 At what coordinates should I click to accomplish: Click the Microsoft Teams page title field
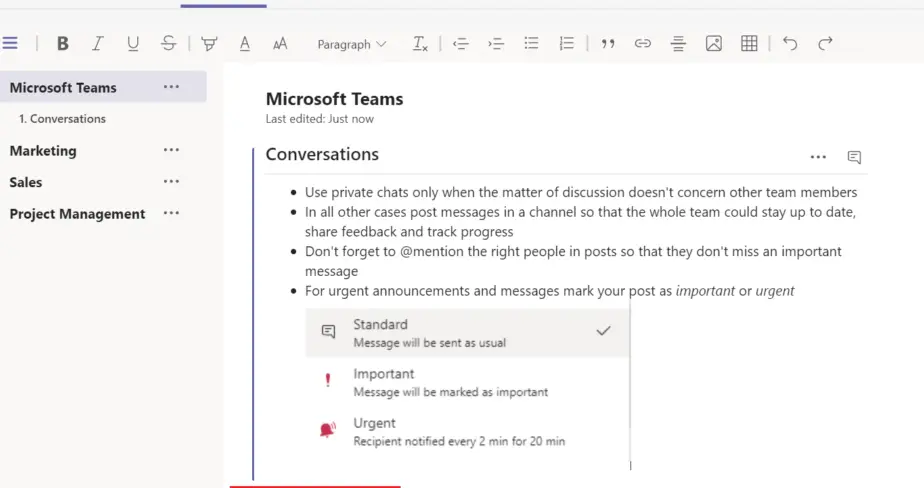click(334, 99)
